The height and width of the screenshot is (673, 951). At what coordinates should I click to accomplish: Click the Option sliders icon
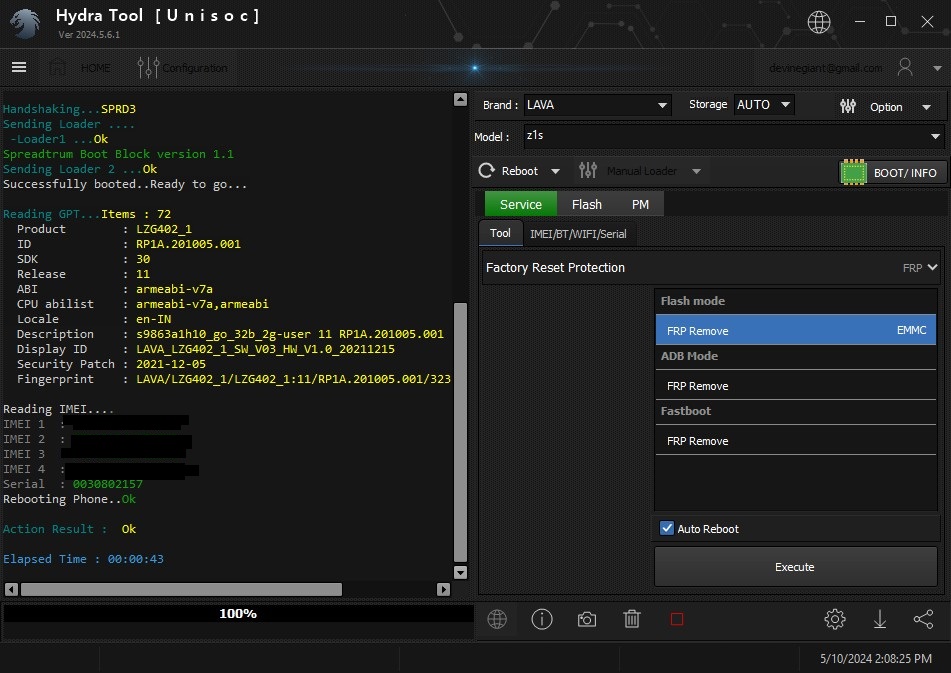(847, 107)
